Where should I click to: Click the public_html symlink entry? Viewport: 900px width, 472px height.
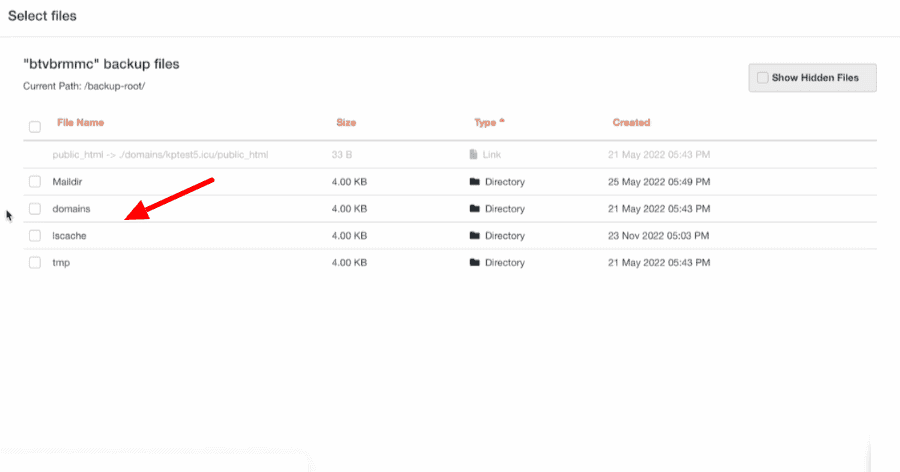160,155
